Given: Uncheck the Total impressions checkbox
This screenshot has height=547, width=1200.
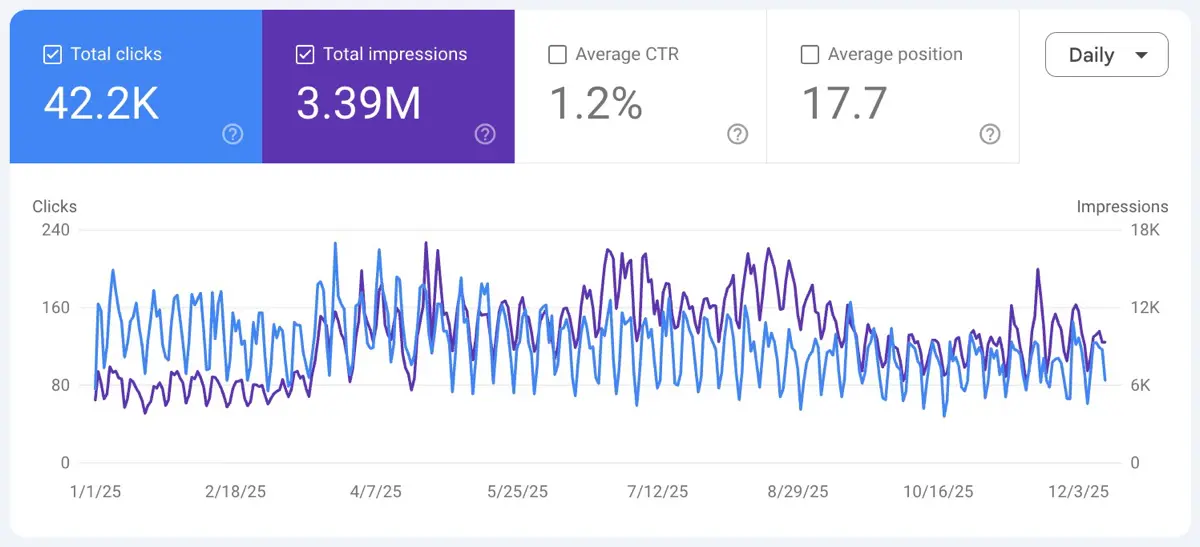Looking at the screenshot, I should [x=305, y=54].
